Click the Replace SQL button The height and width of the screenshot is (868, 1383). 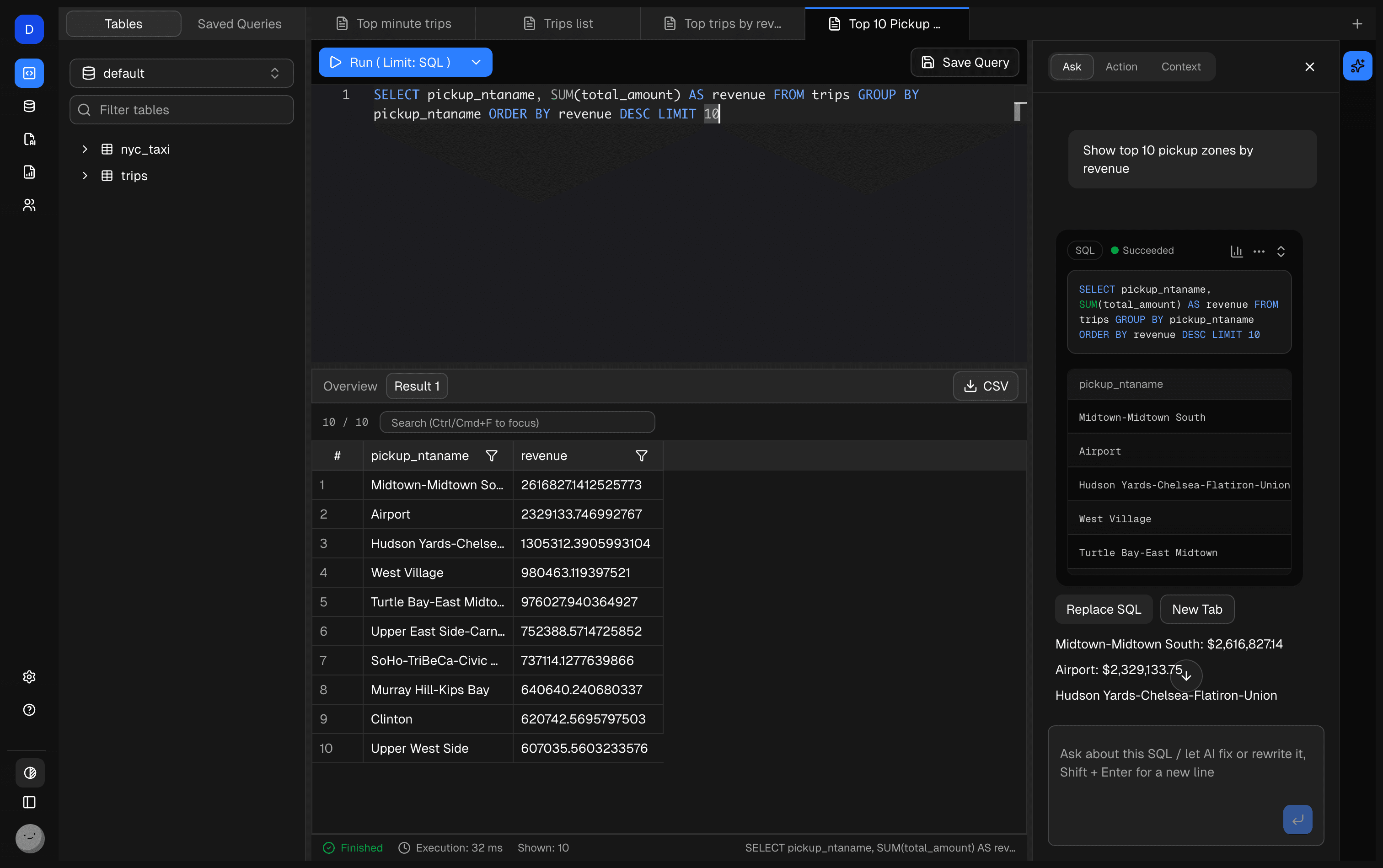point(1103,609)
